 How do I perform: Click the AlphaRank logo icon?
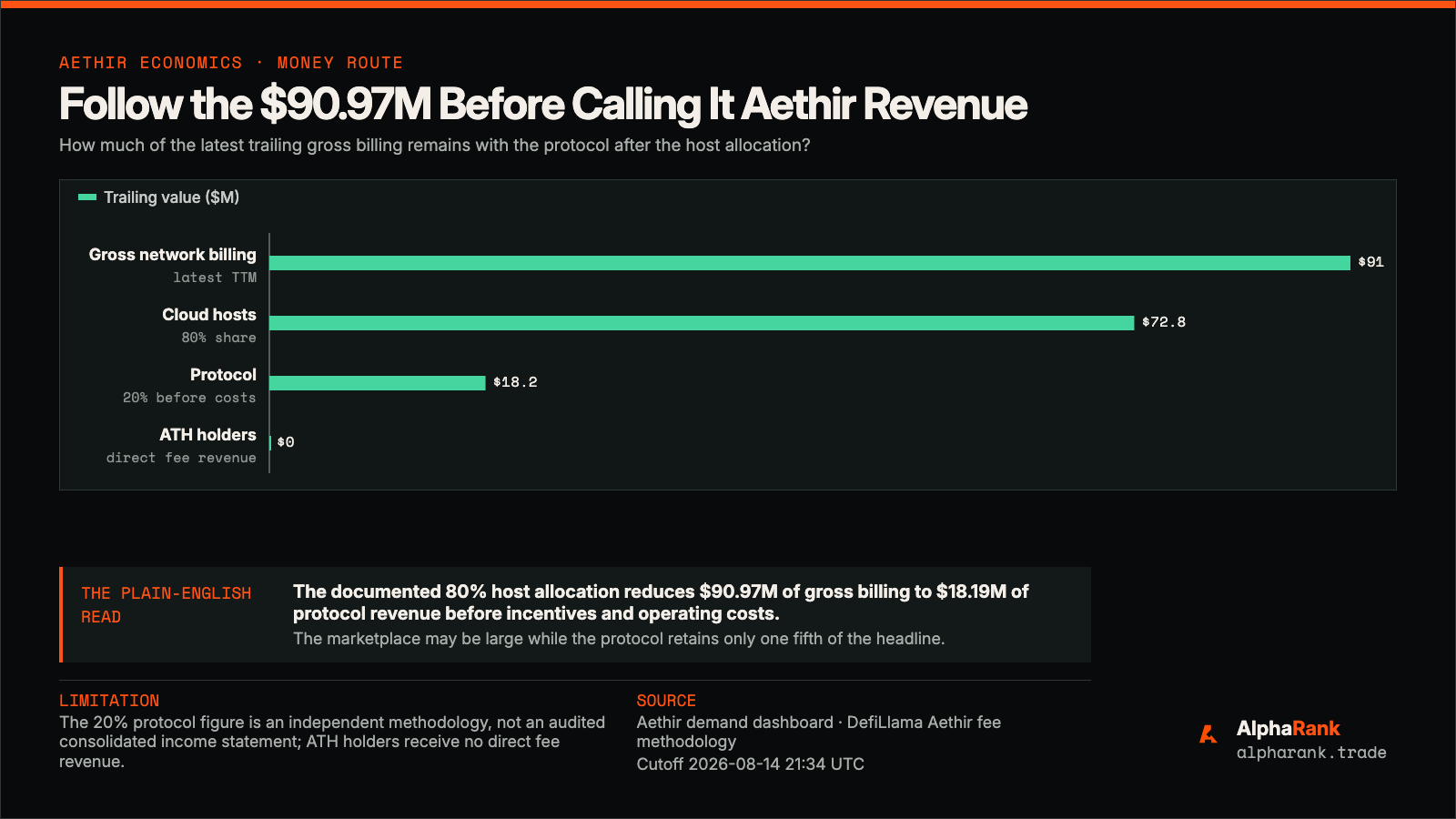click(x=1208, y=733)
